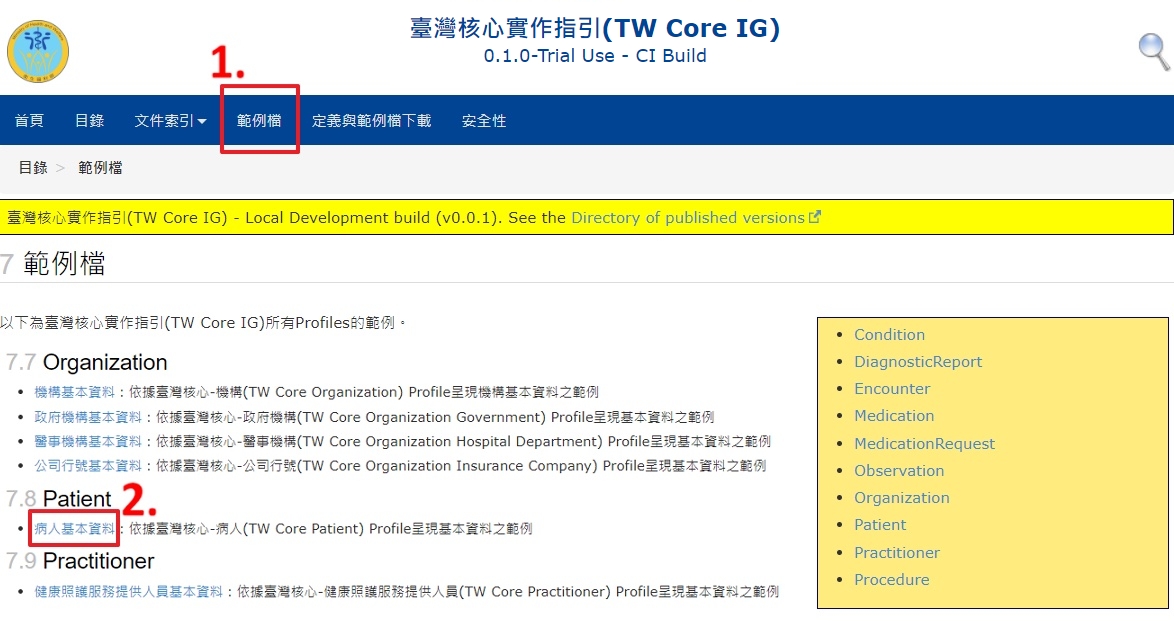The image size is (1174, 621).
Task: Select 目錄 in the navigation bar
Action: [89, 121]
